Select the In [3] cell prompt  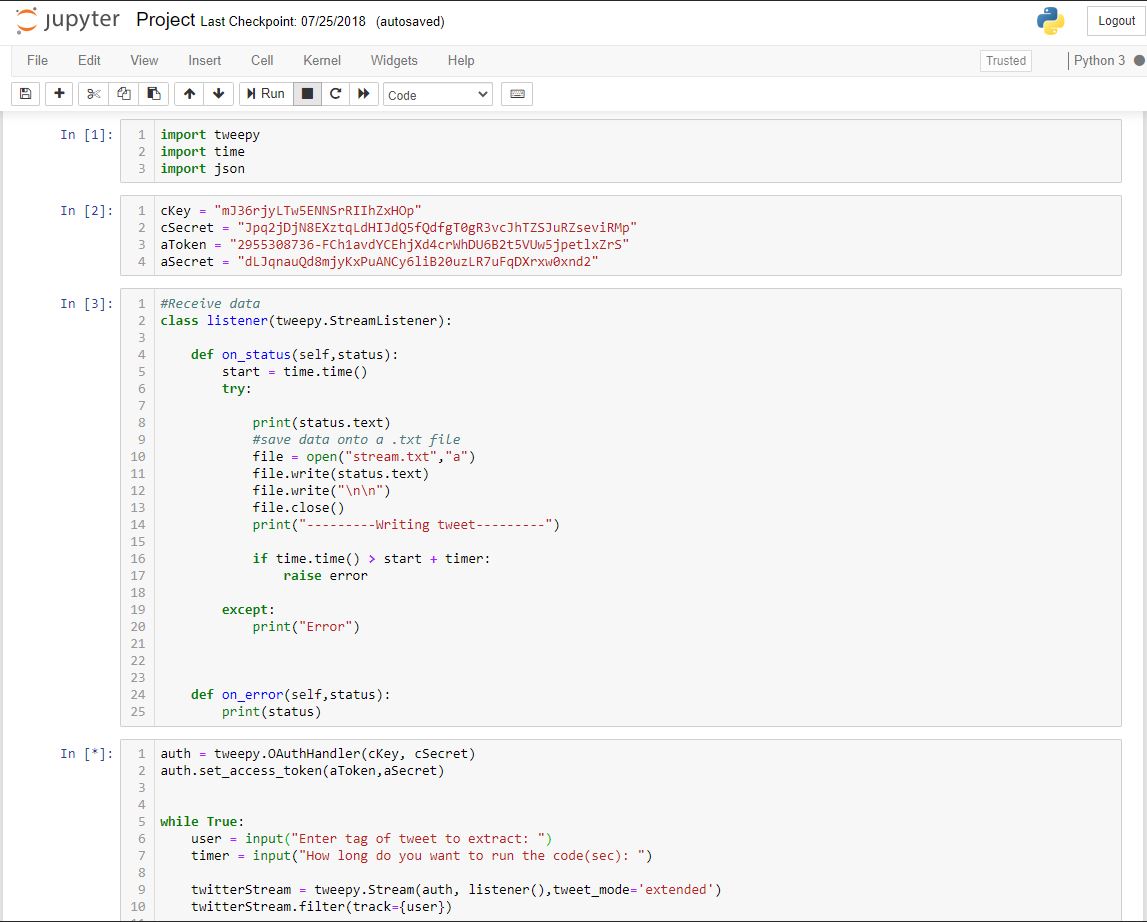tap(86, 304)
